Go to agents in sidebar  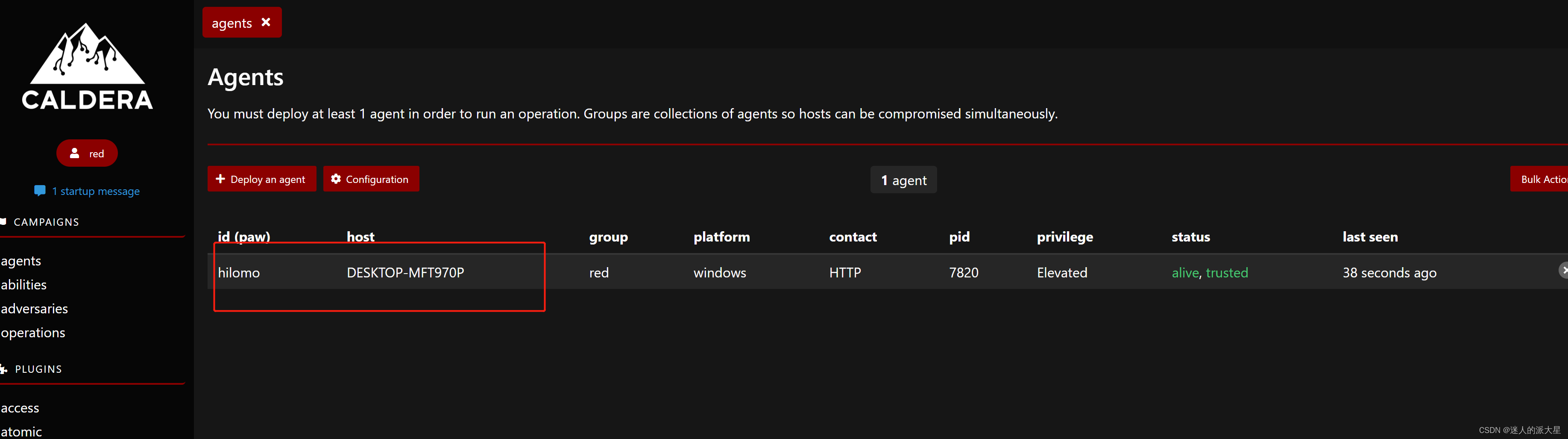pos(21,261)
